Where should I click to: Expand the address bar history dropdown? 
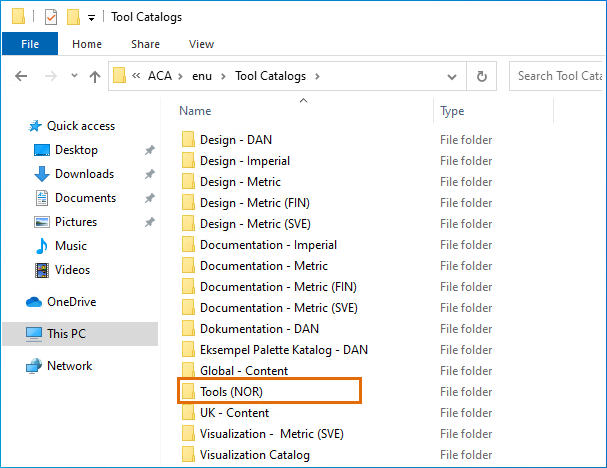(453, 76)
